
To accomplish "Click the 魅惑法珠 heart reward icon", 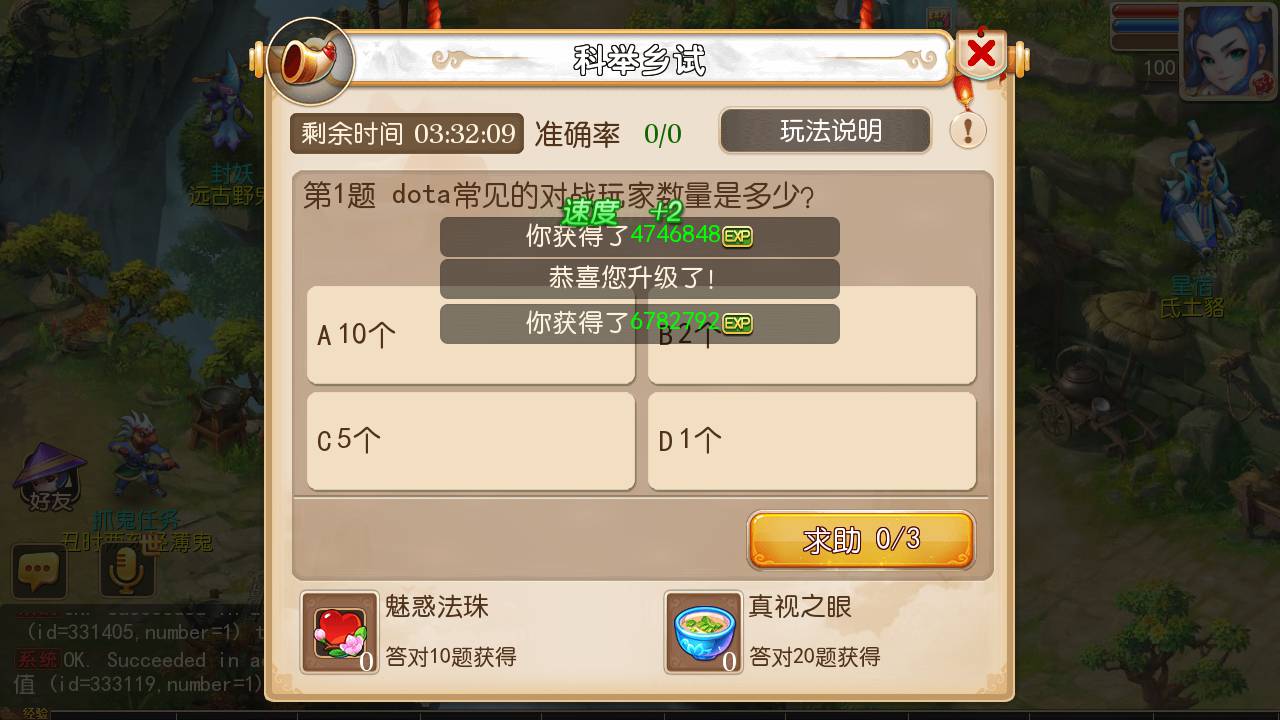I will pyautogui.click(x=340, y=632).
